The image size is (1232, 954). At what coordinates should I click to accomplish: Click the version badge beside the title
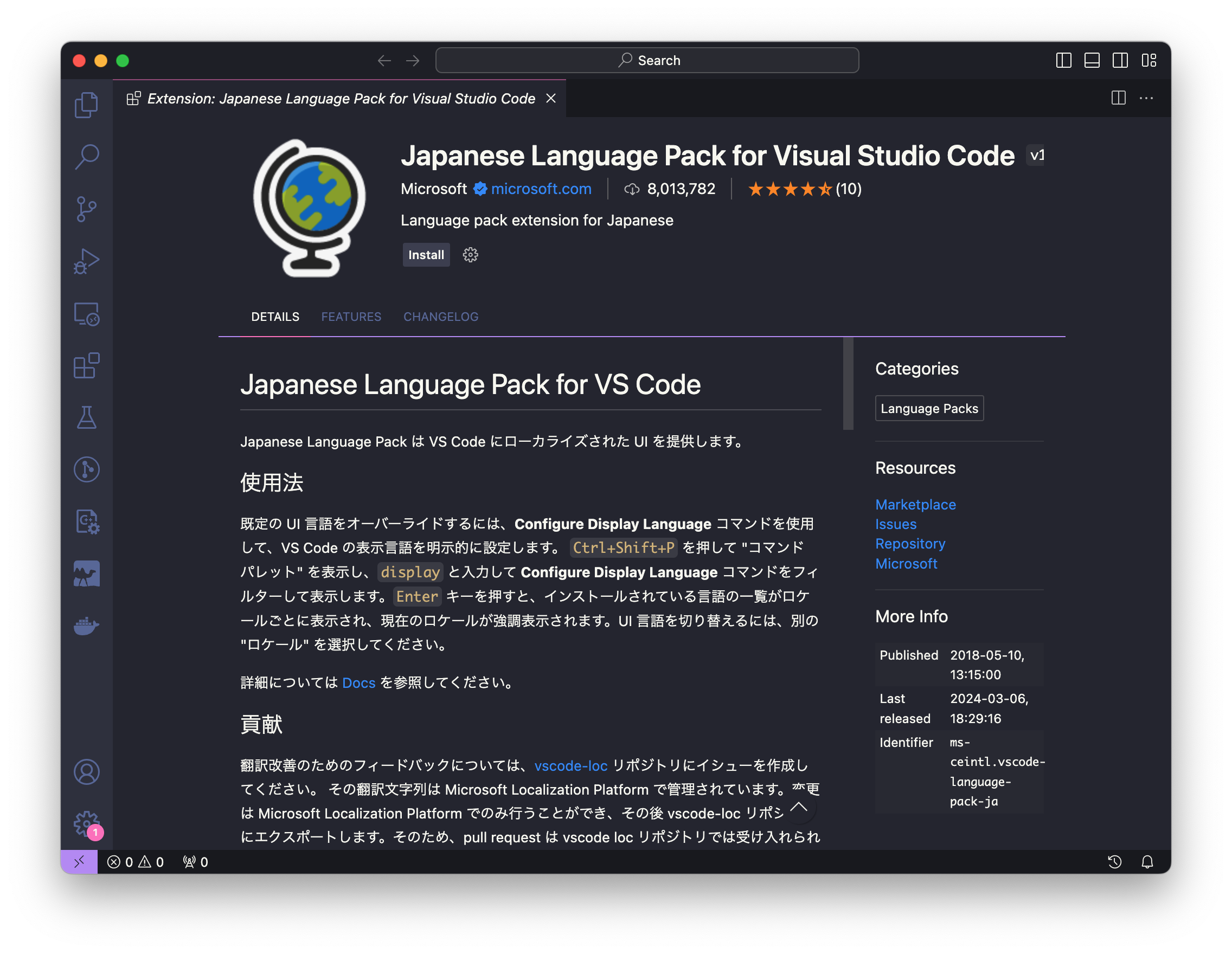pos(1035,155)
